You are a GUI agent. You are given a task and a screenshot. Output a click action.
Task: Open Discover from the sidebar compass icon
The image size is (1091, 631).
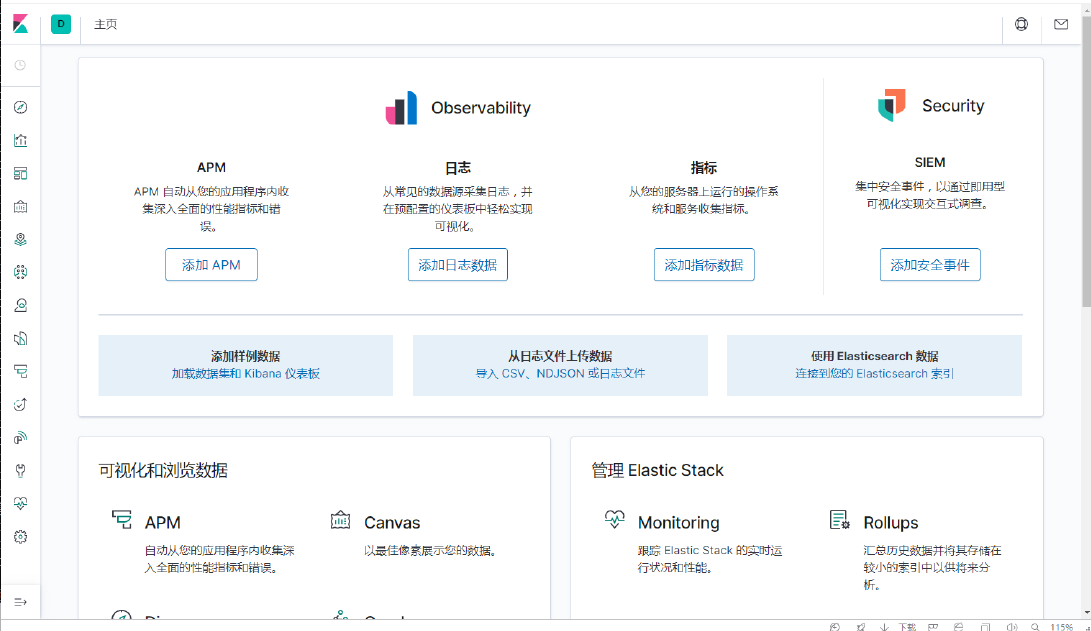[x=20, y=107]
